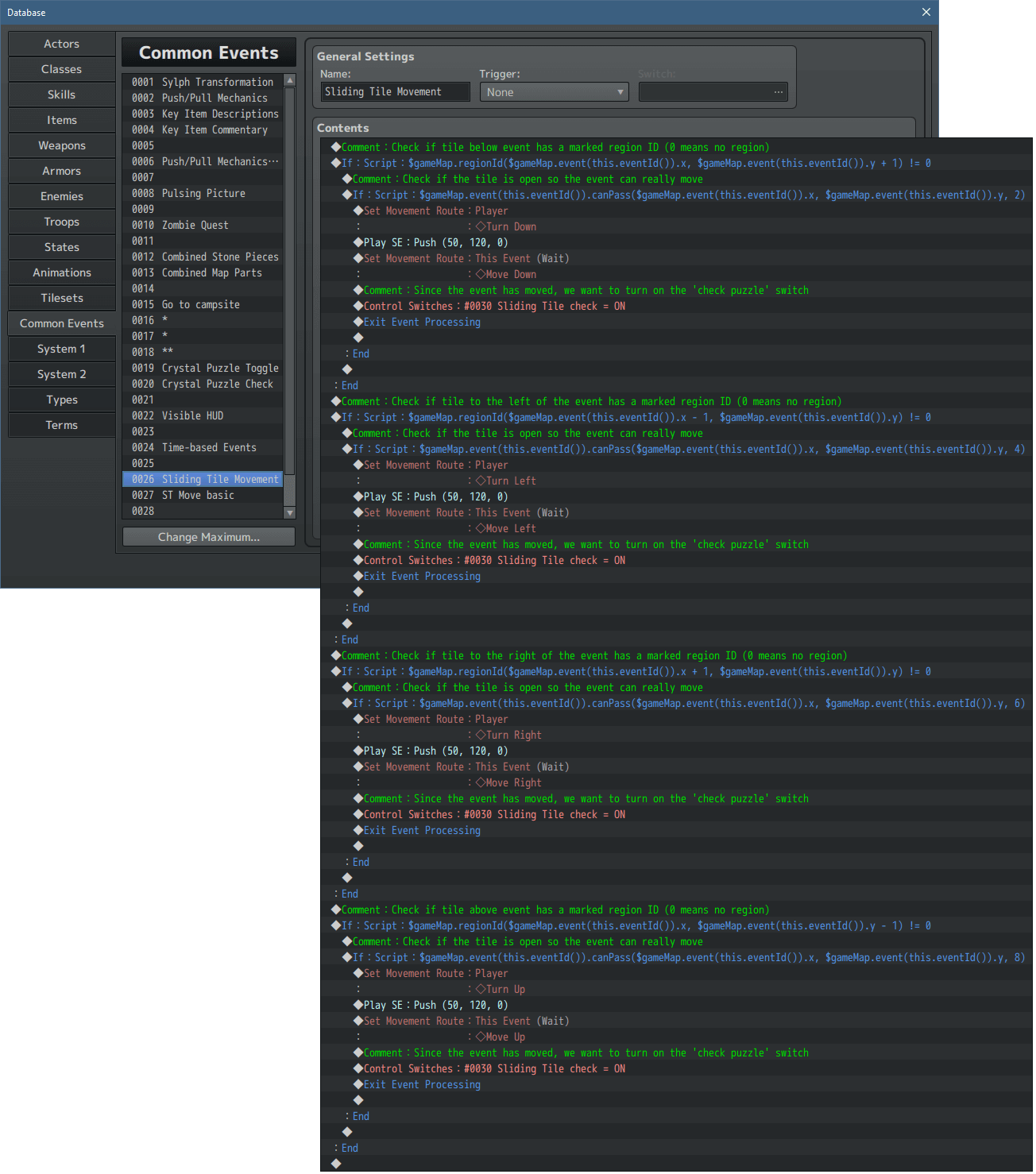Image resolution: width=1036 pixels, height=1174 pixels.
Task: Select event 0019 Crystal Puzzle Toggle
Action: pos(203,368)
